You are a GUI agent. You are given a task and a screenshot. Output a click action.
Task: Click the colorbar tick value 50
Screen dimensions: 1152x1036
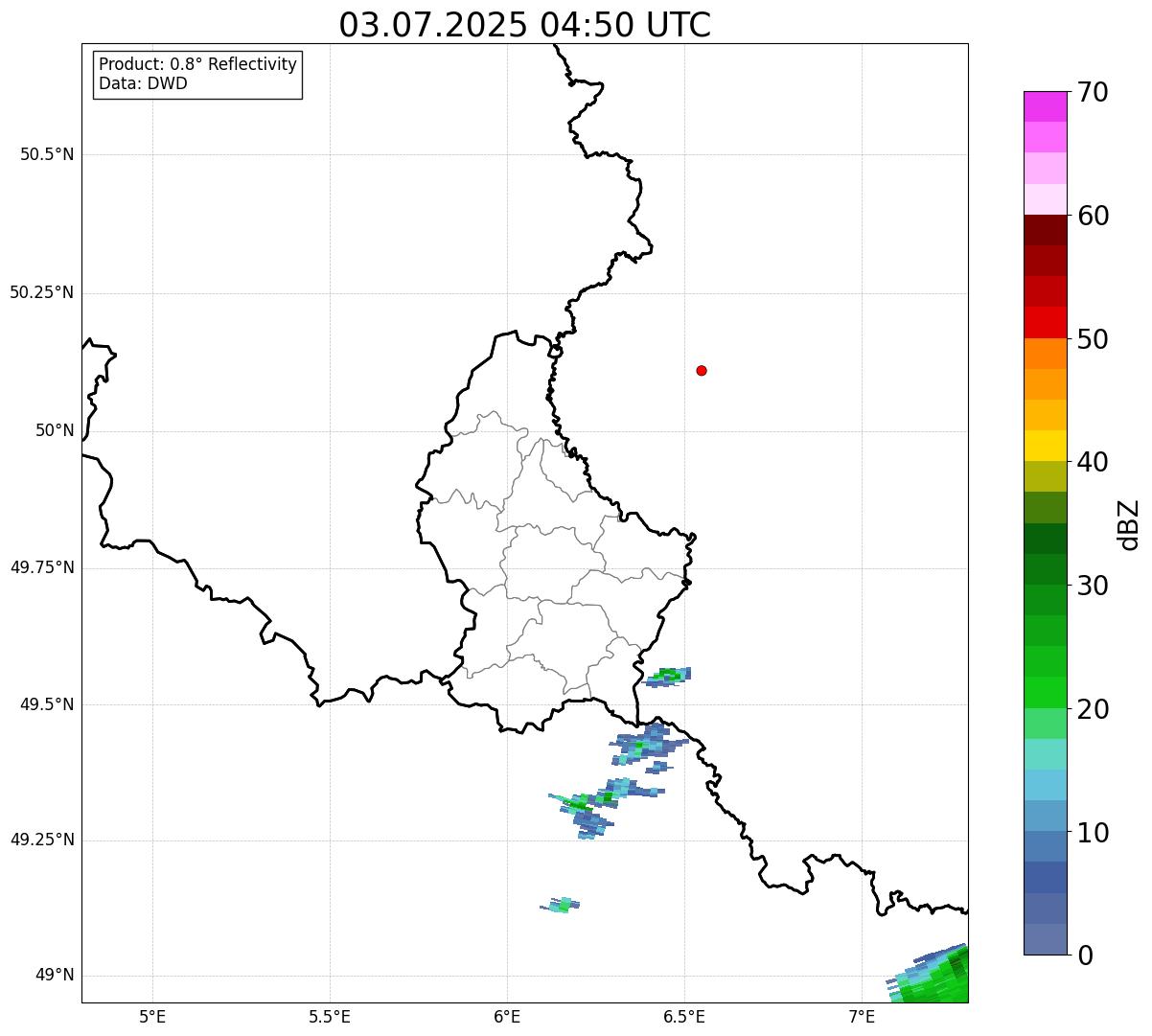(1093, 339)
